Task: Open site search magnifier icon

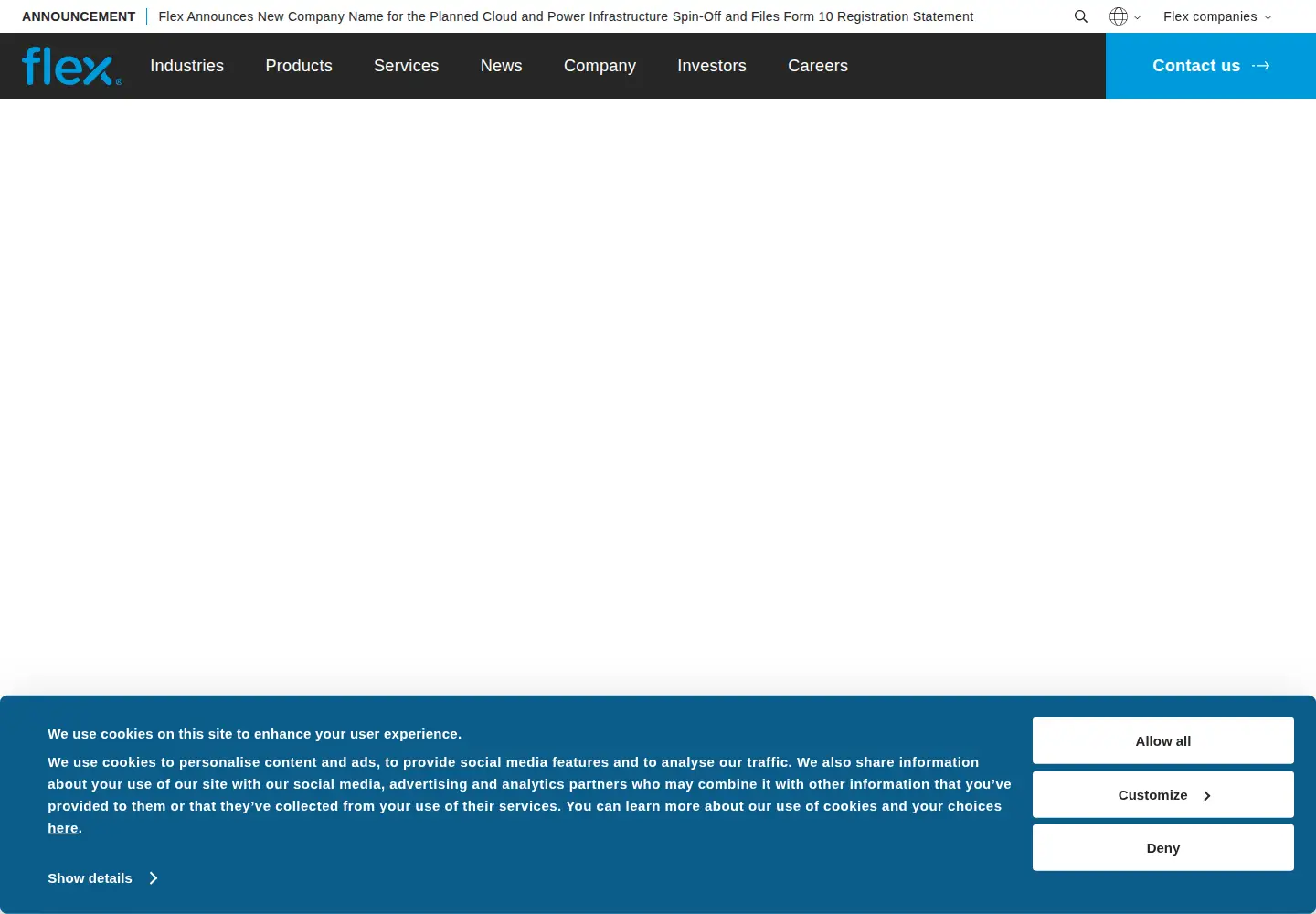Action: (x=1081, y=16)
